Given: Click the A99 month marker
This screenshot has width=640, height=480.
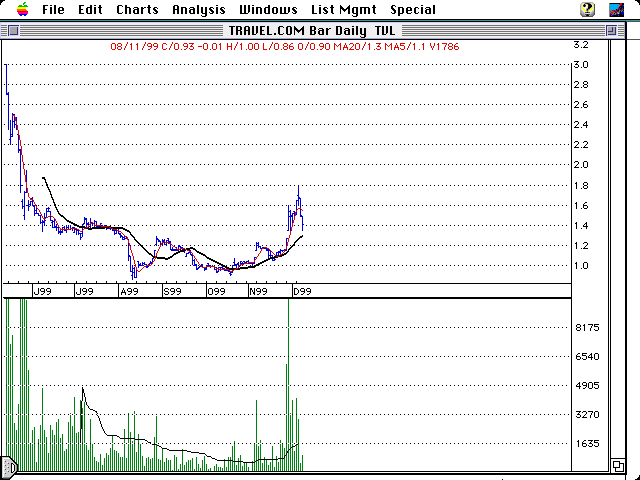Looking at the screenshot, I should [129, 291].
